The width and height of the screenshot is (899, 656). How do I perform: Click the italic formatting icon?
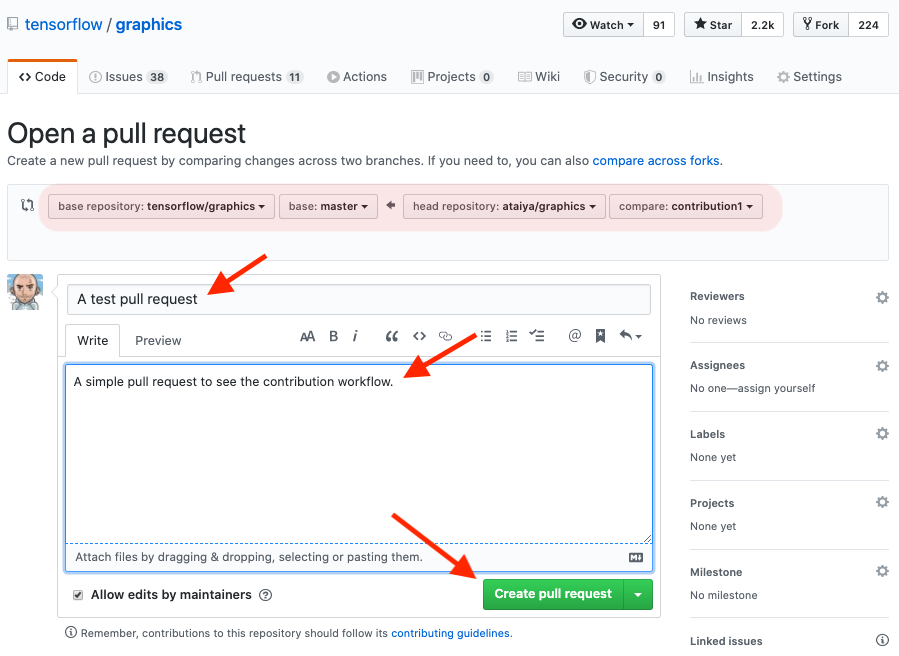pos(355,337)
